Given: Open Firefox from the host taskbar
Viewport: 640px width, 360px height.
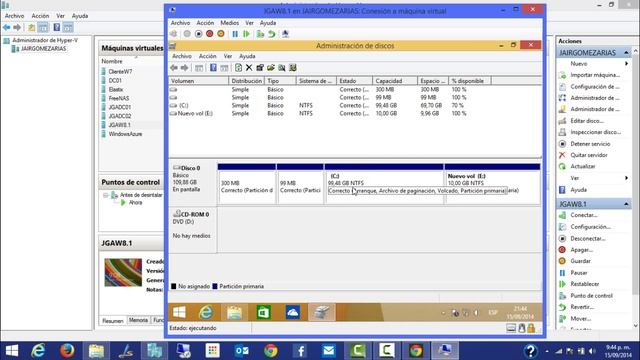Looking at the screenshot, I should [x=67, y=351].
